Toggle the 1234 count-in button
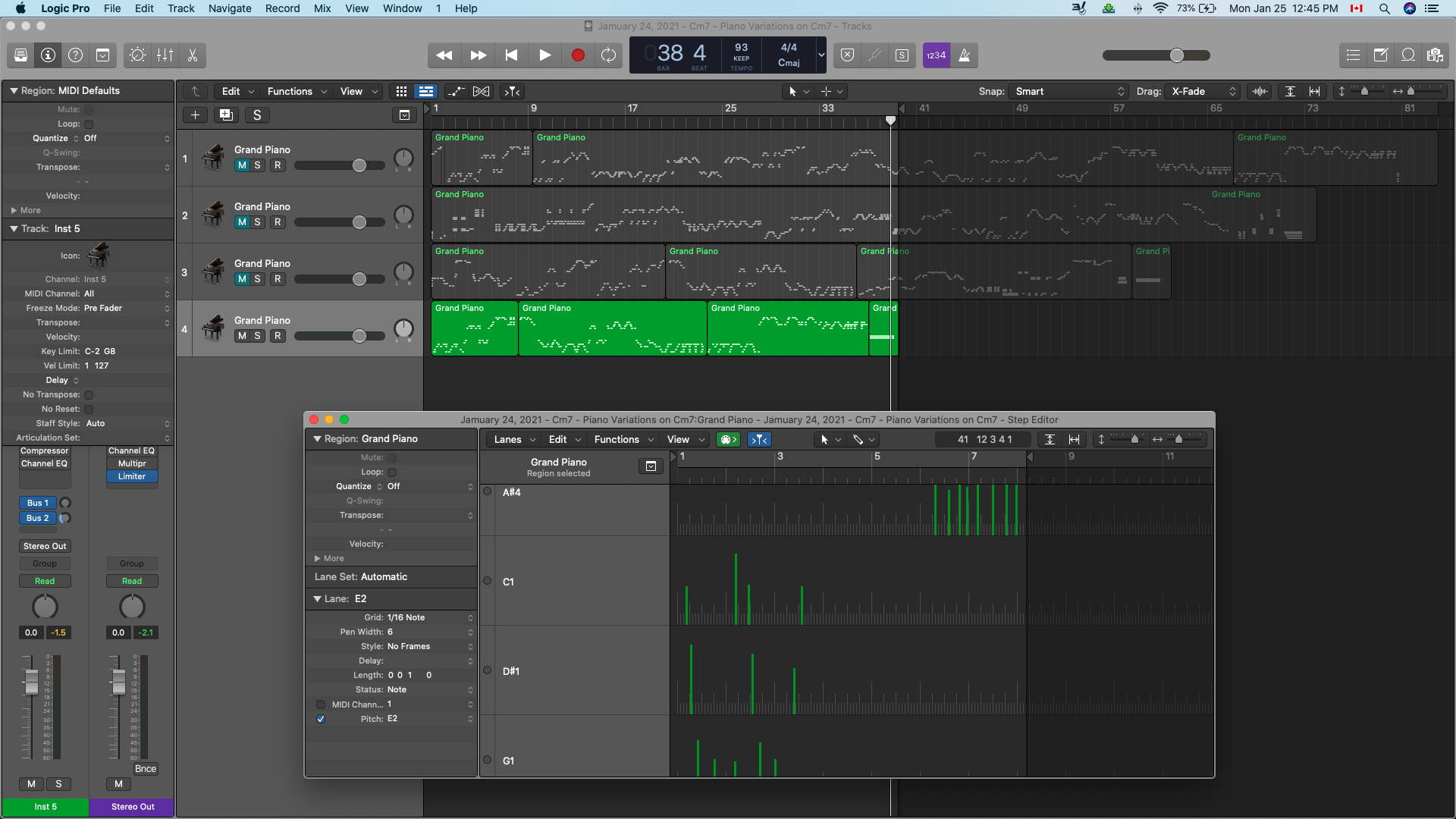This screenshot has width=1456, height=819. pyautogui.click(x=937, y=55)
